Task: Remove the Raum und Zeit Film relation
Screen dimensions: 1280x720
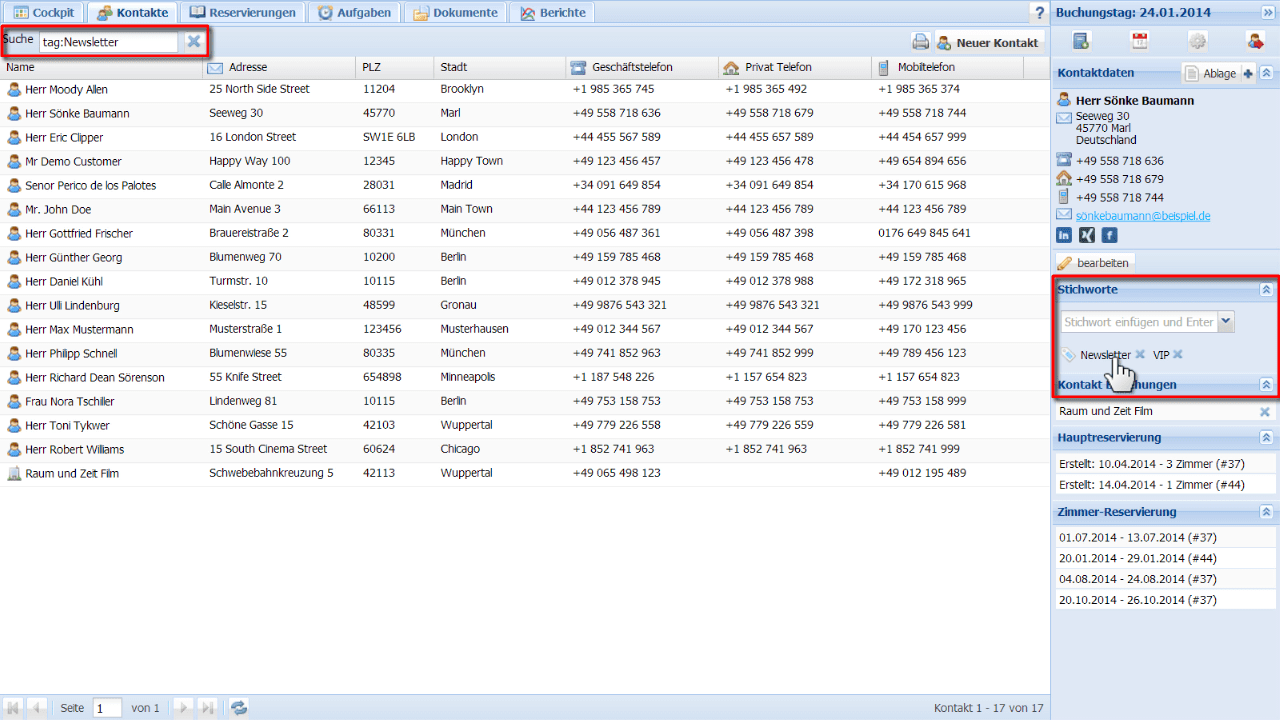Action: [x=1264, y=411]
